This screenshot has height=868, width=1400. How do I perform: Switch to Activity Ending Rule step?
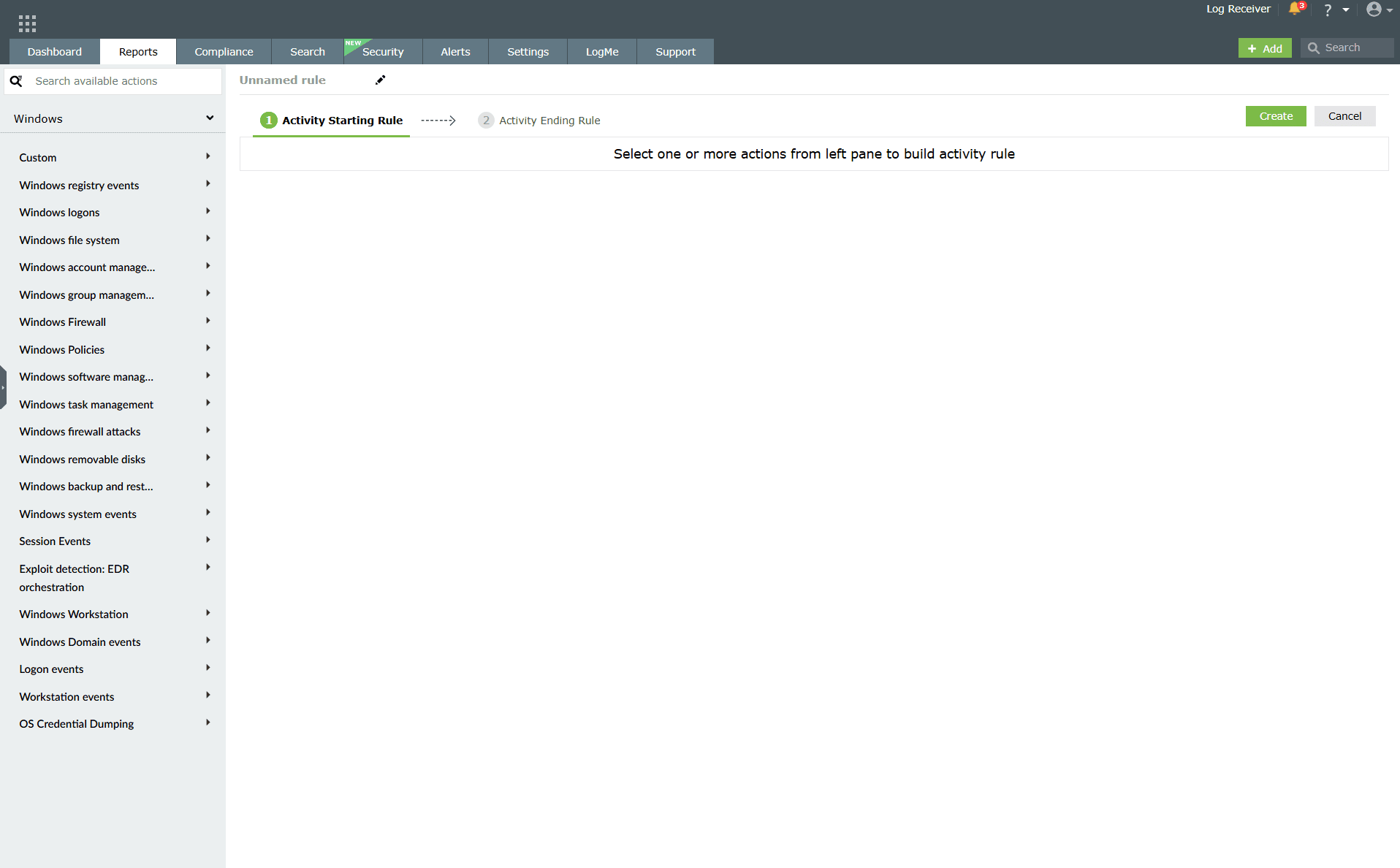click(x=549, y=120)
